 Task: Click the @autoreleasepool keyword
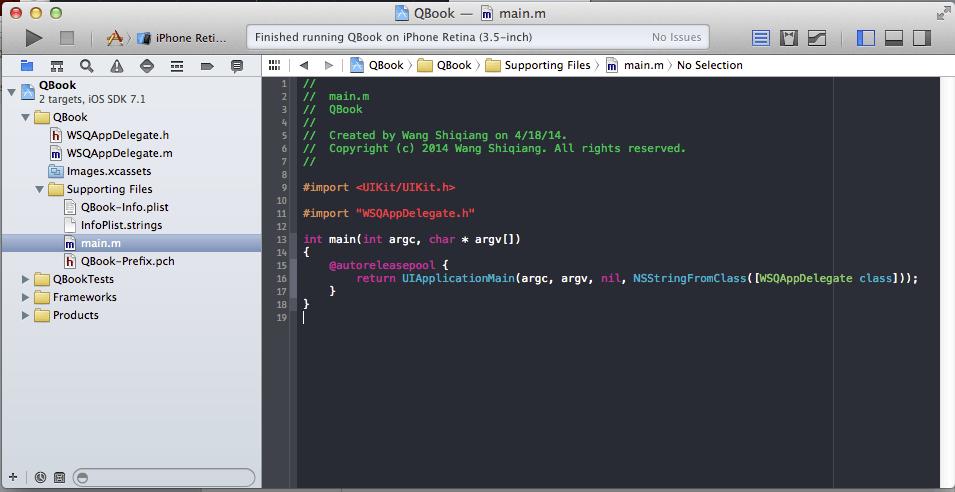point(382,265)
